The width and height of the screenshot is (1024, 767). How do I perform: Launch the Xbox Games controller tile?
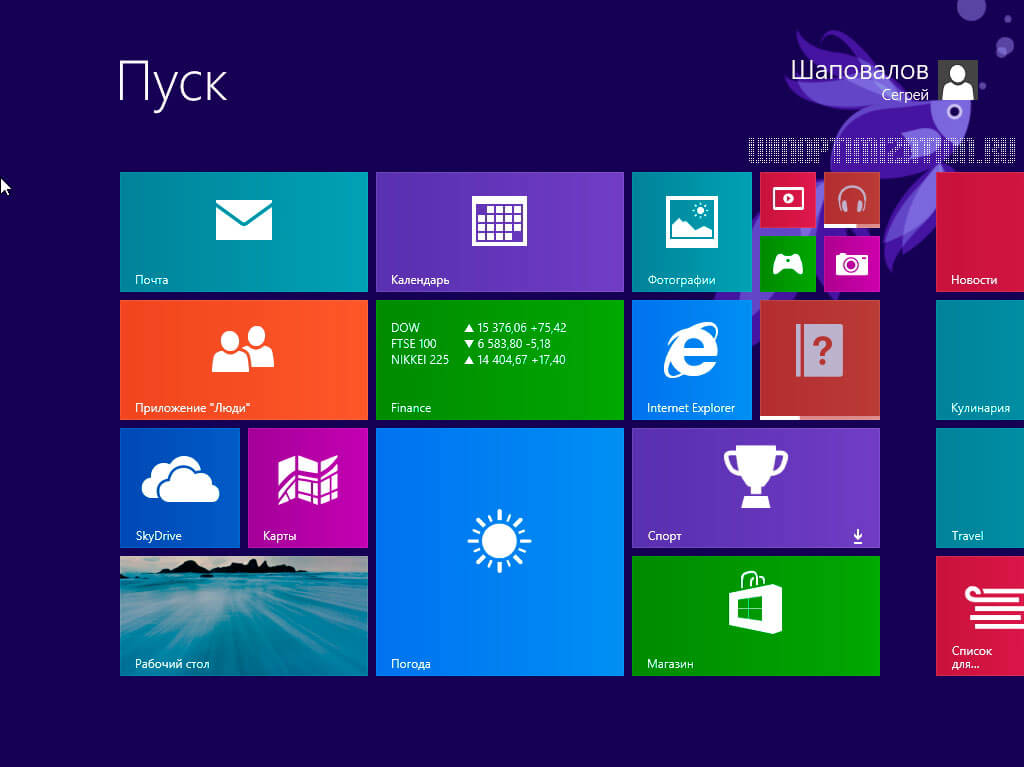(787, 263)
